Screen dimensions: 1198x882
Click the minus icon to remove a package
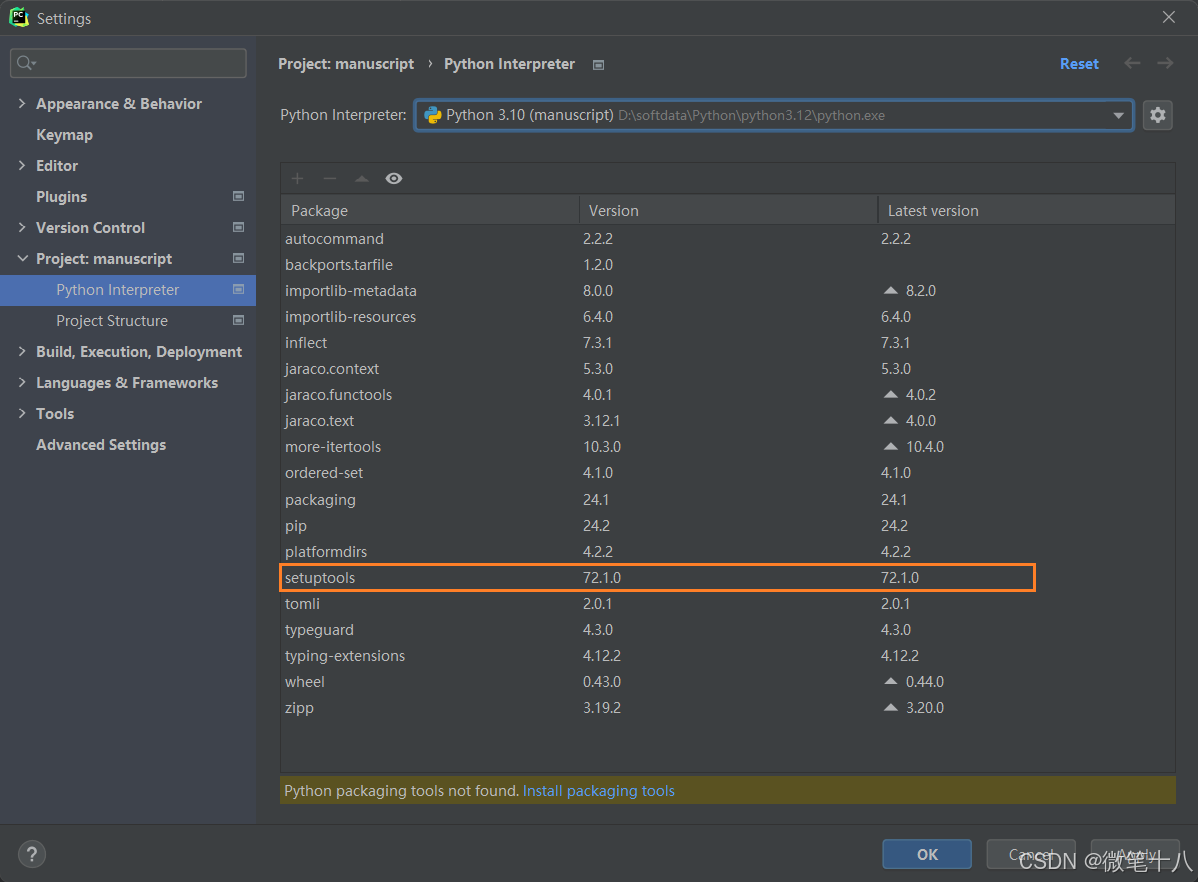tap(330, 179)
